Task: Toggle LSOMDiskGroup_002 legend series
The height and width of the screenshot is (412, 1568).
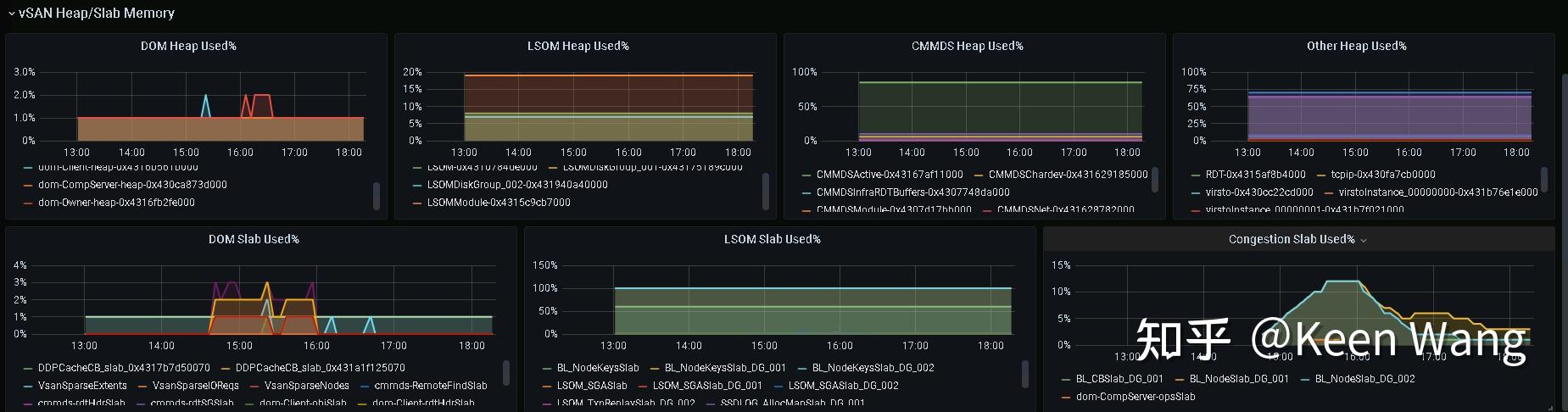Action: (517, 184)
